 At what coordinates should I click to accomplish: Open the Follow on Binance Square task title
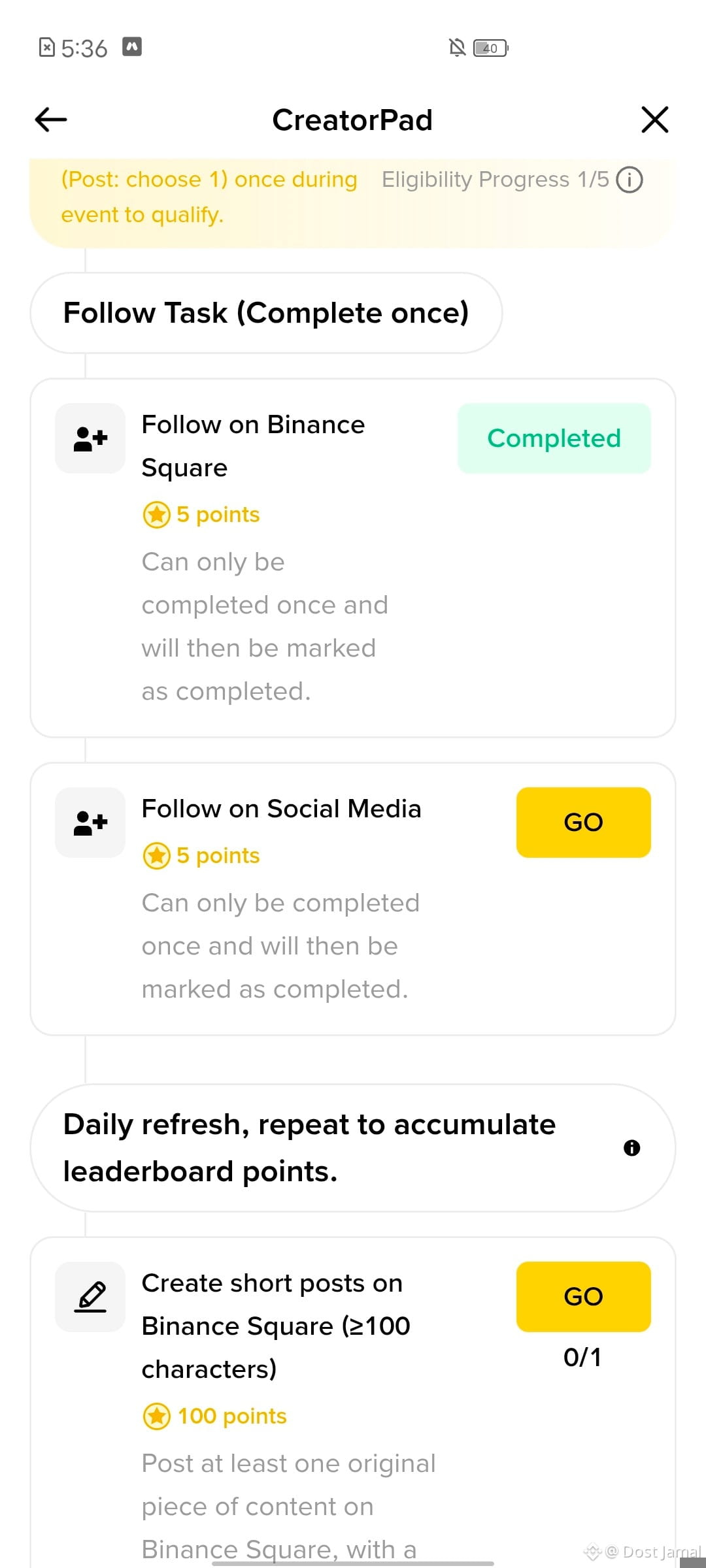pyautogui.click(x=253, y=446)
